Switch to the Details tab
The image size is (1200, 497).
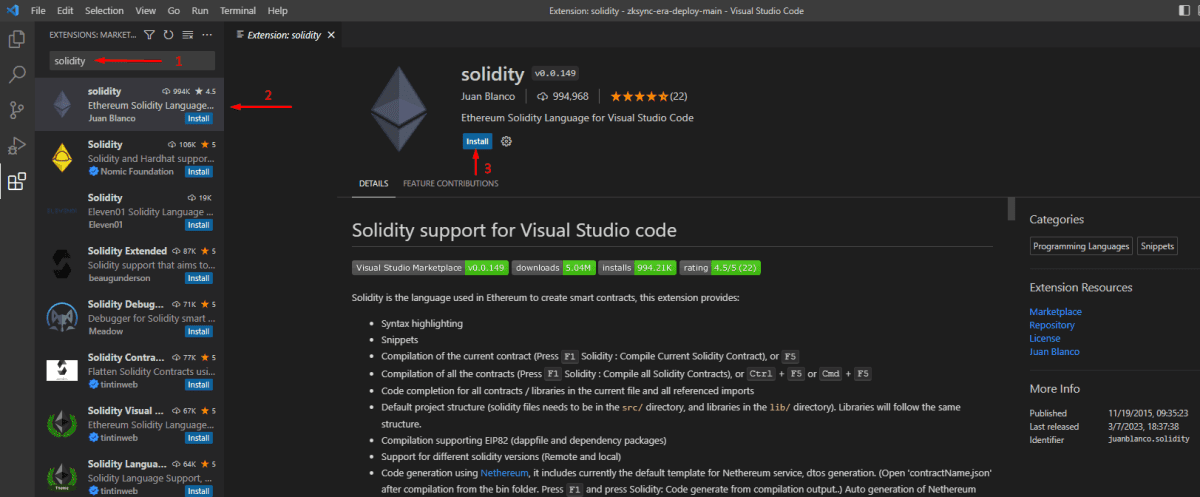(x=373, y=183)
